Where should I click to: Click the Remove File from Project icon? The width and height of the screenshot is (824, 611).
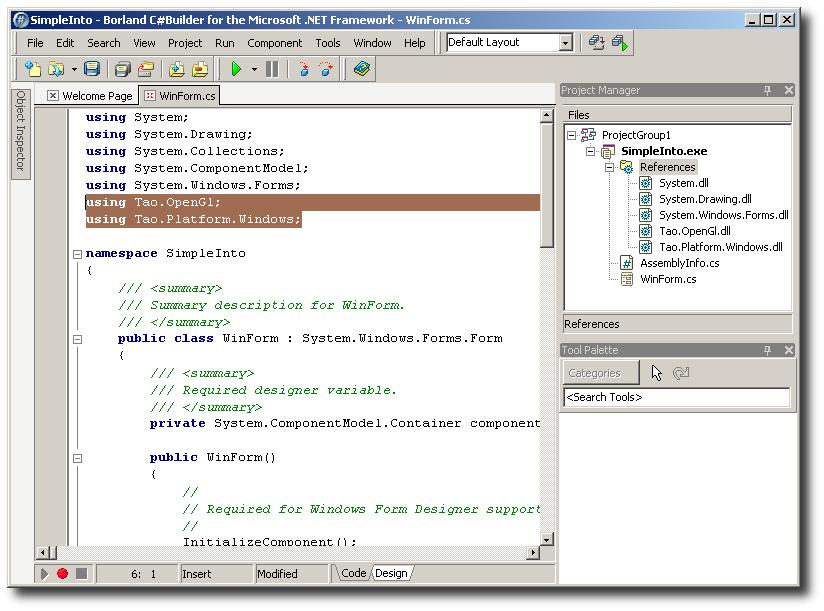(200, 69)
